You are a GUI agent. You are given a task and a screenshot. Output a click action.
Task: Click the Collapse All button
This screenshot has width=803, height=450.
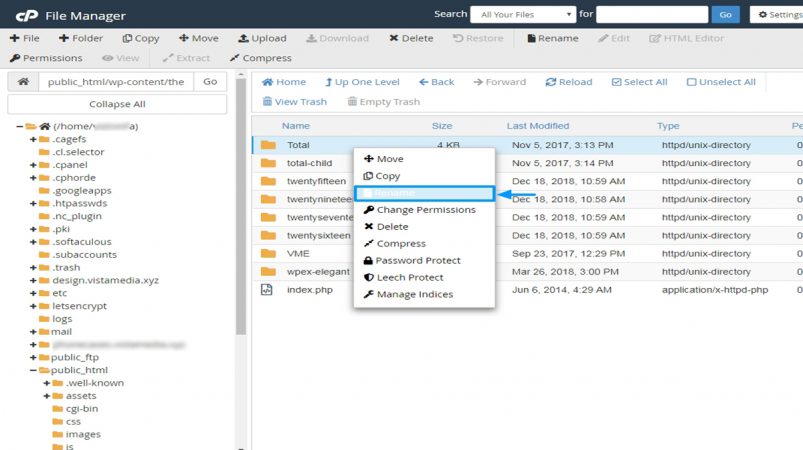117,104
